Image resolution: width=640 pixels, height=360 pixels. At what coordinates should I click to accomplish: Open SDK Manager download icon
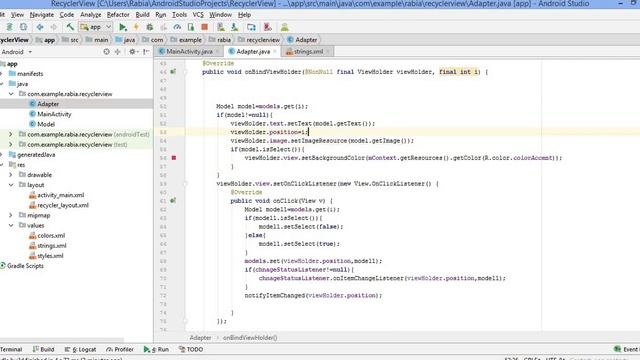coord(235,27)
